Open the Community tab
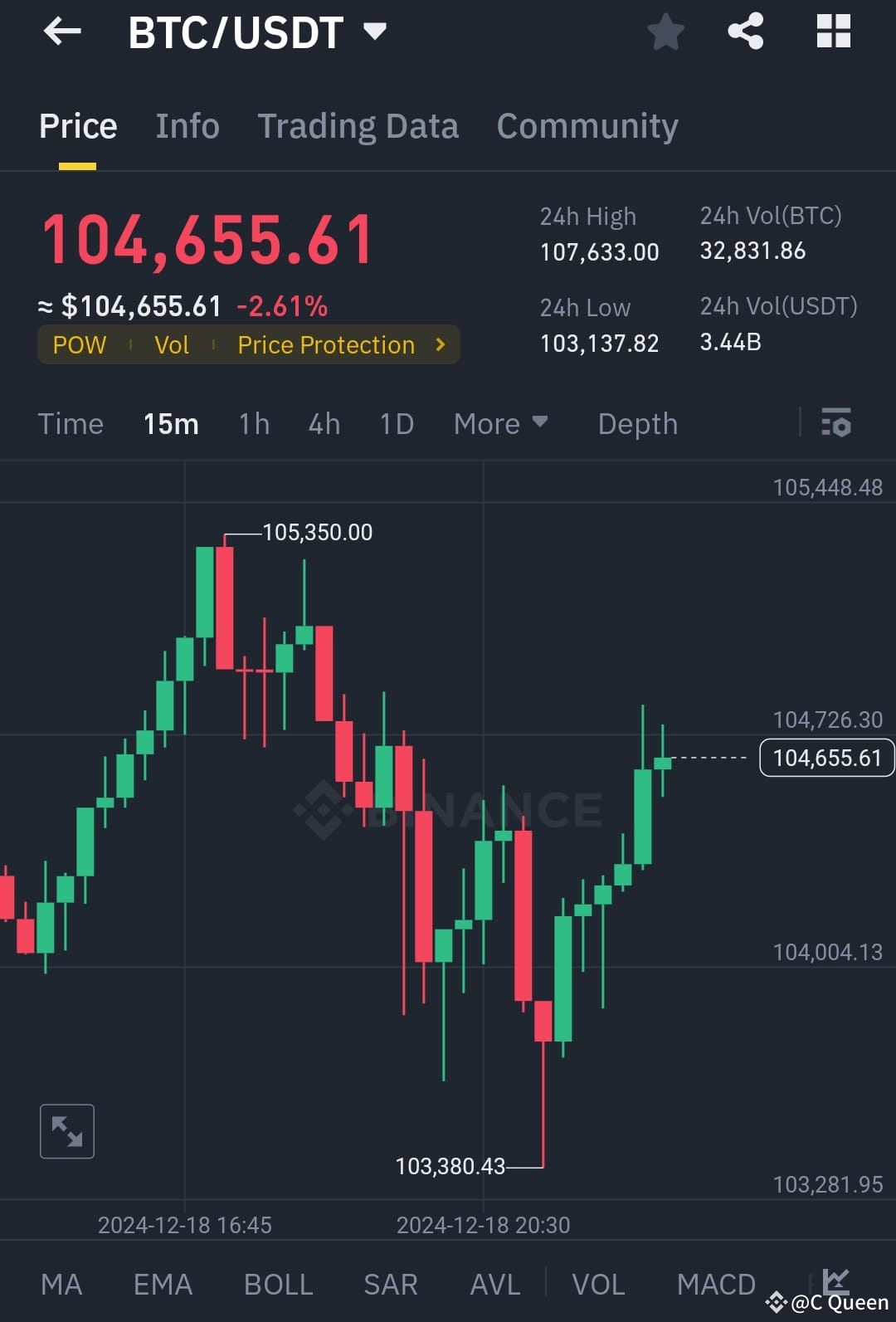 [x=587, y=125]
